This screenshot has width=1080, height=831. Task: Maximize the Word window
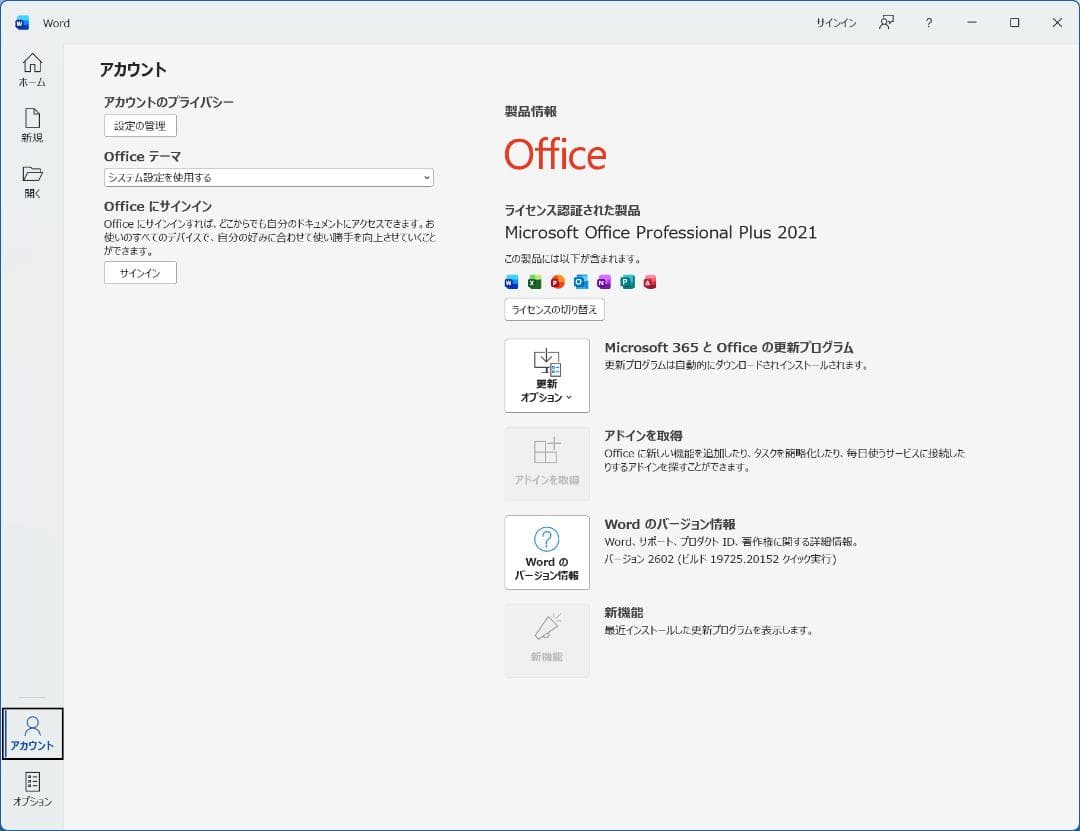point(1015,23)
